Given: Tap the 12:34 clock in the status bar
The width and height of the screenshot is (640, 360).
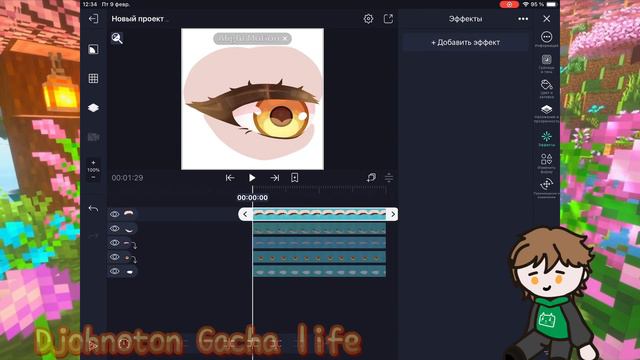Looking at the screenshot, I should pyautogui.click(x=90, y=4).
